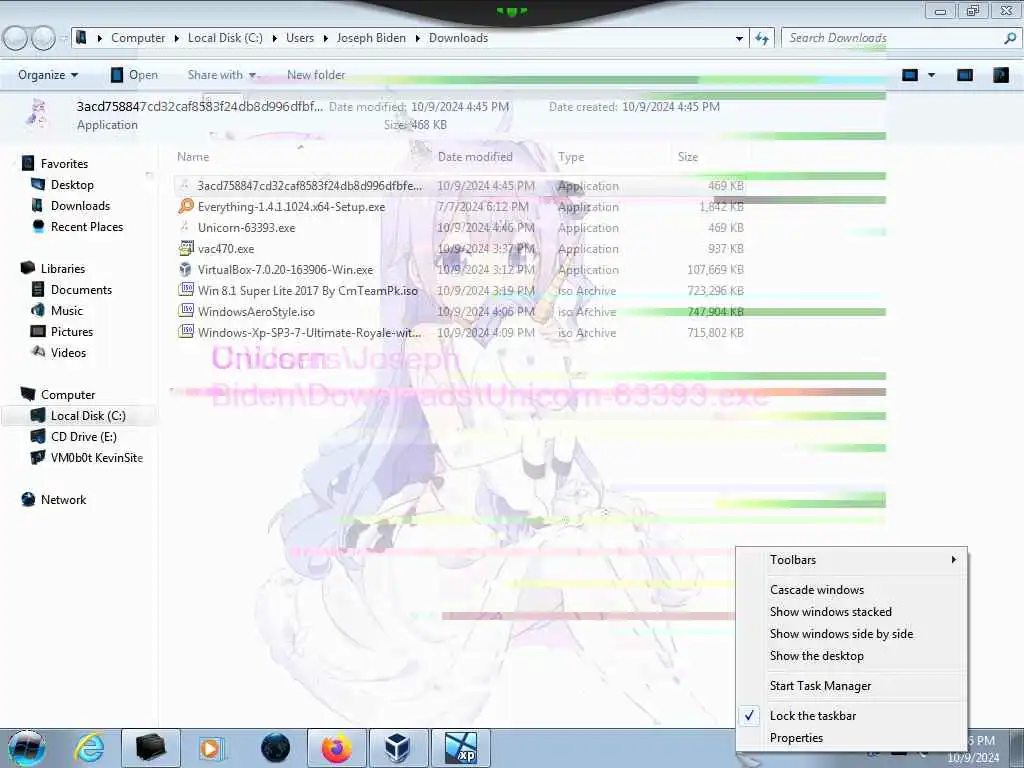Click the vac470.exe file icon
Image resolution: width=1024 pixels, height=768 pixels.
click(186, 248)
